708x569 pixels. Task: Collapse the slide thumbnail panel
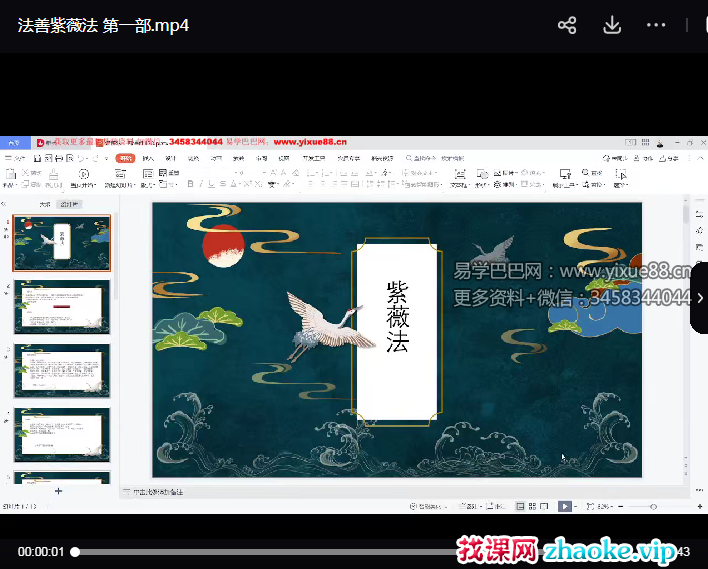(5, 203)
